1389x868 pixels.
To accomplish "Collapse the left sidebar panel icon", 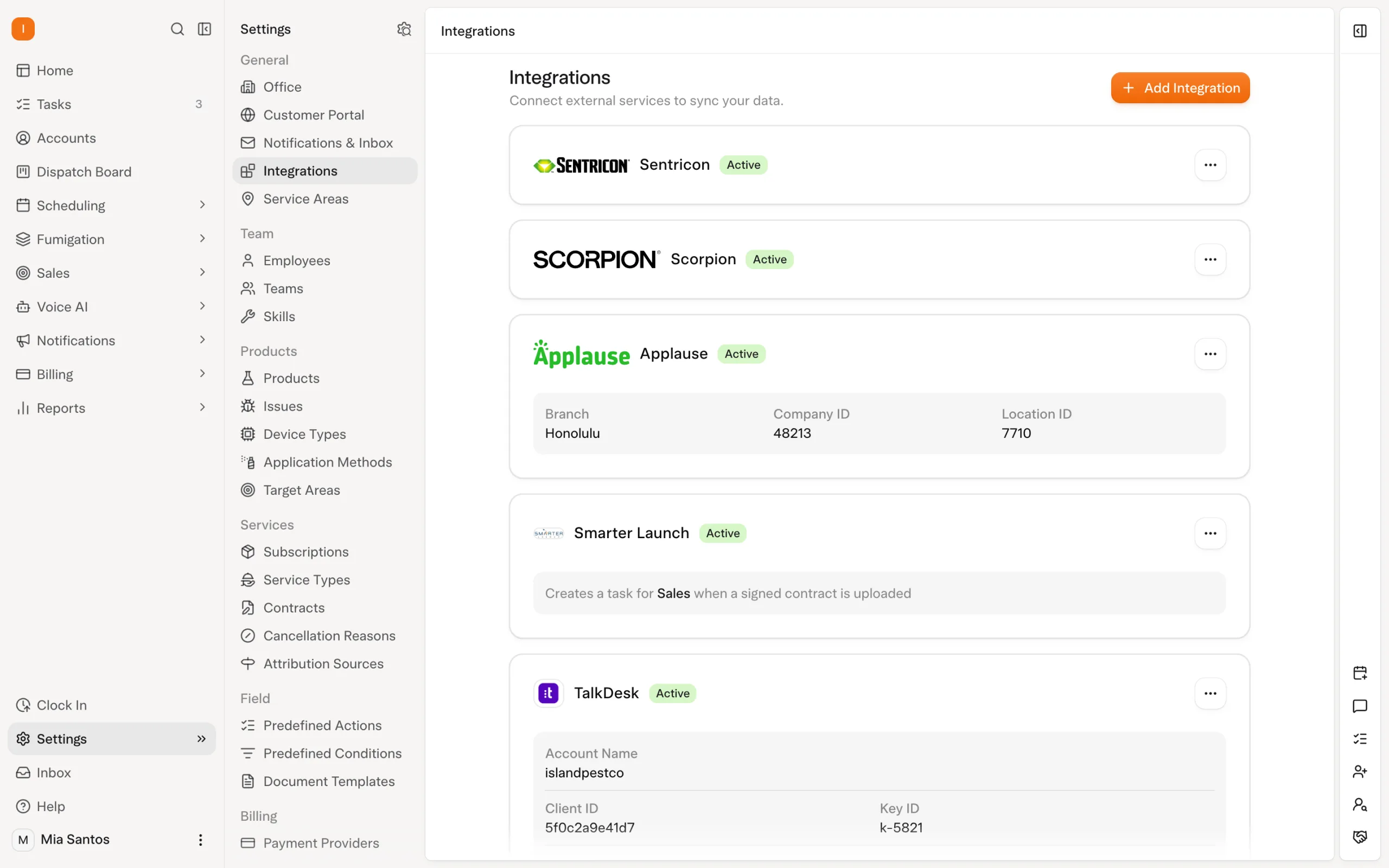I will click(205, 29).
